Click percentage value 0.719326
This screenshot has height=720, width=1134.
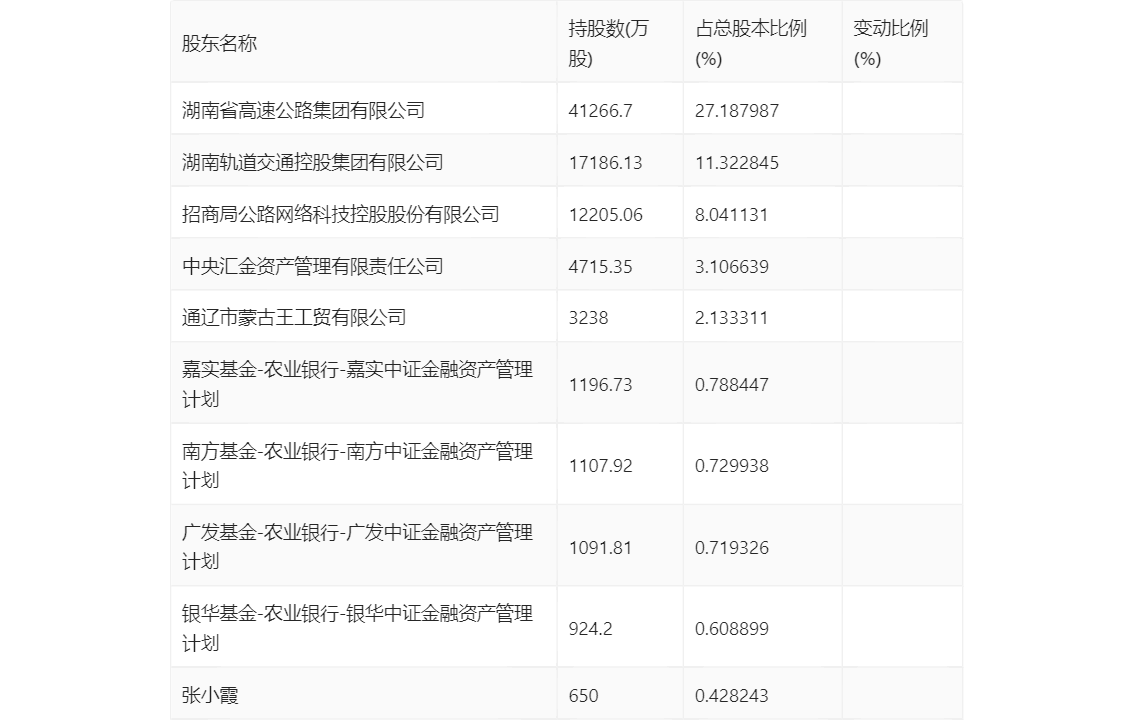click(x=732, y=548)
